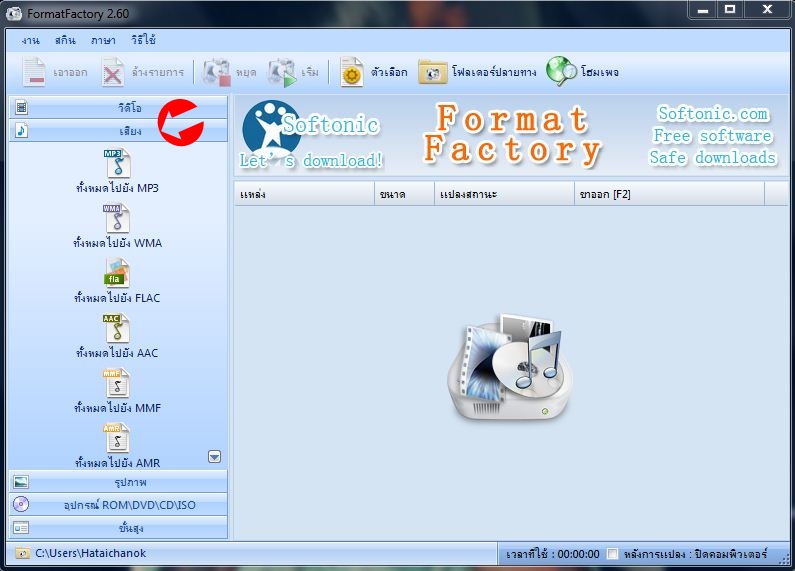Click the Softonic.com banner text
The height and width of the screenshot is (571, 795).
pos(713,114)
